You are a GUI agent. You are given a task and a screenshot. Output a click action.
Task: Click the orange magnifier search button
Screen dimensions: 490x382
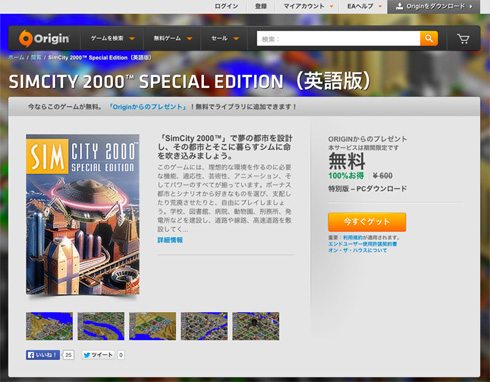[429, 39]
